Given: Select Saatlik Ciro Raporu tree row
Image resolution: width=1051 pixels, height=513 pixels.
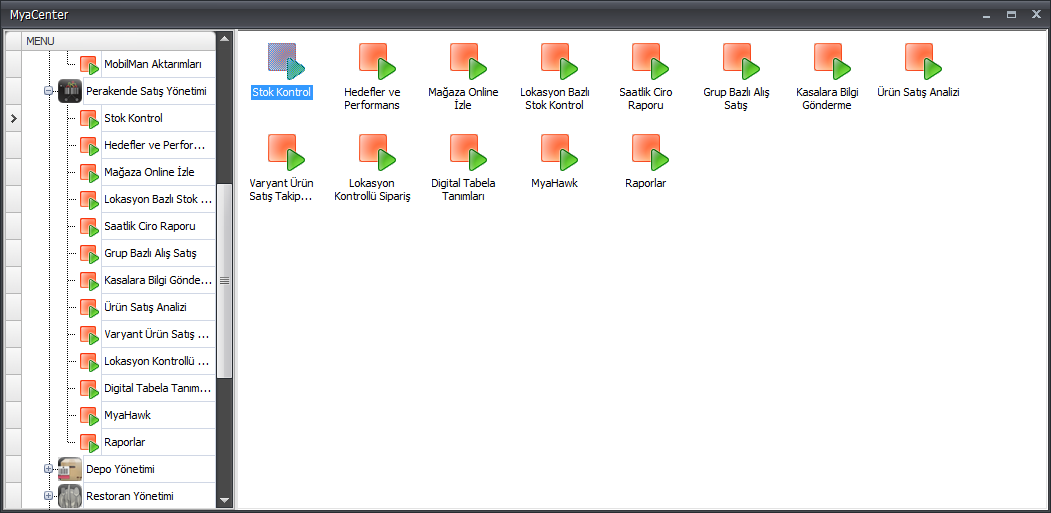Looking at the screenshot, I should click(x=158, y=227).
